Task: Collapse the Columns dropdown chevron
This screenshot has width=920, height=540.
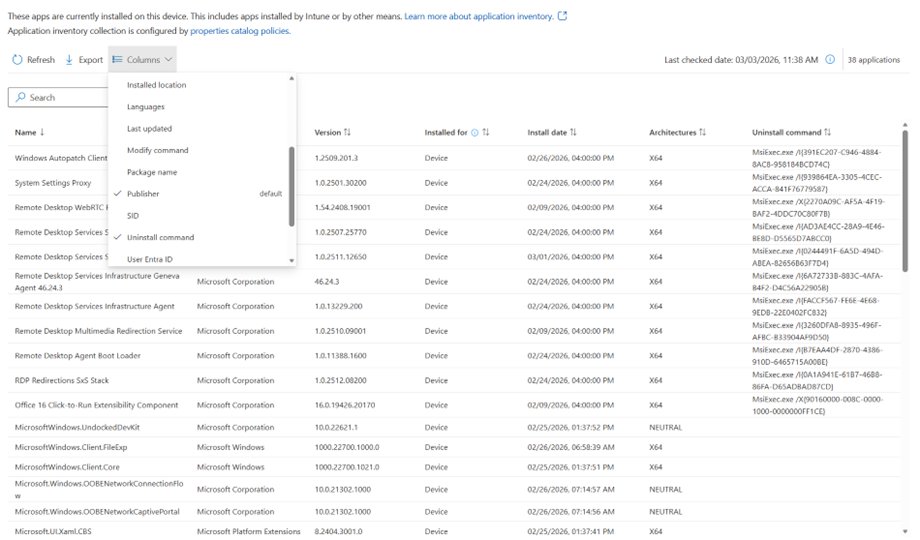Action: pos(168,60)
